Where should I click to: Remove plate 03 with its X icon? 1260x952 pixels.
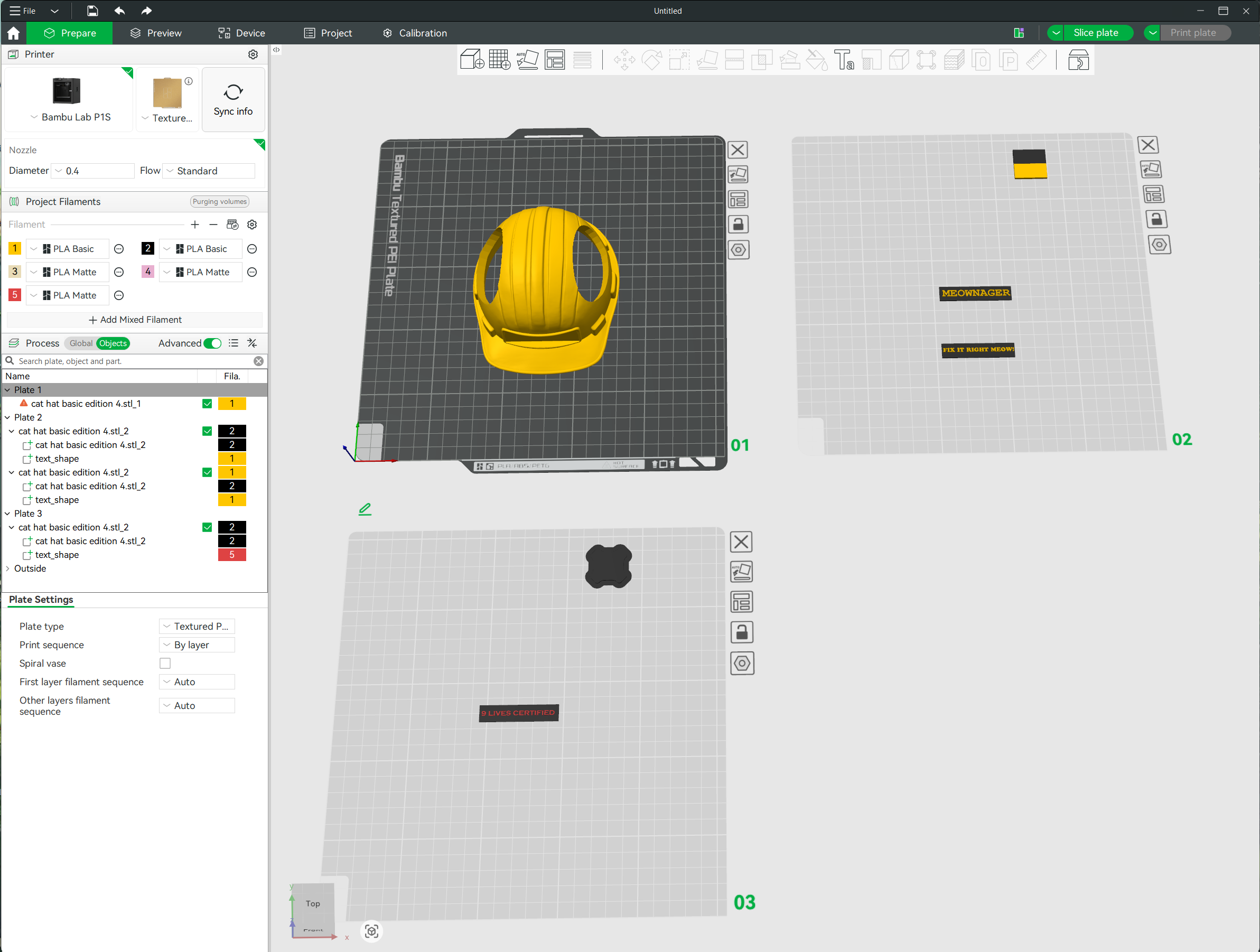pyautogui.click(x=741, y=542)
